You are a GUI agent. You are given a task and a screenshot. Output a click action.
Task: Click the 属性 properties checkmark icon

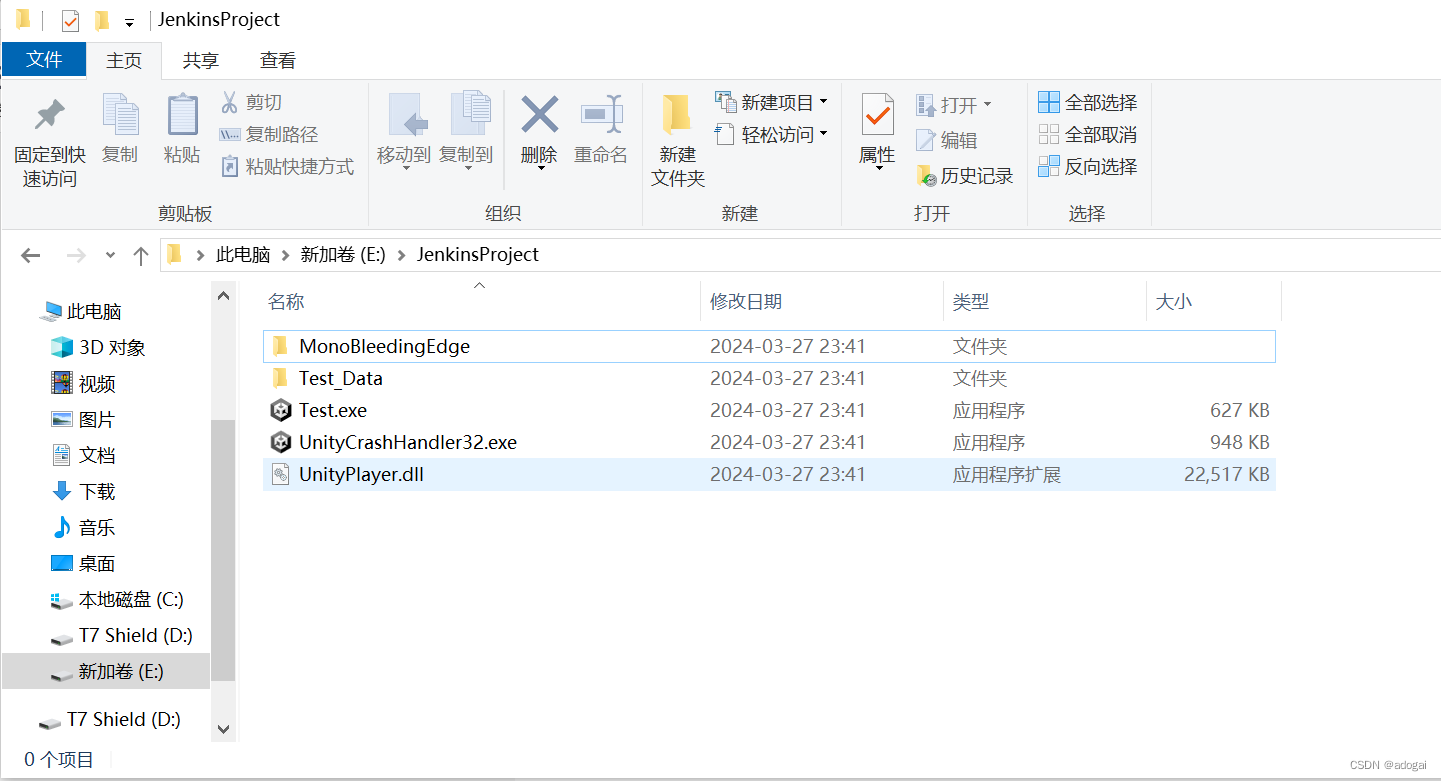pos(877,115)
